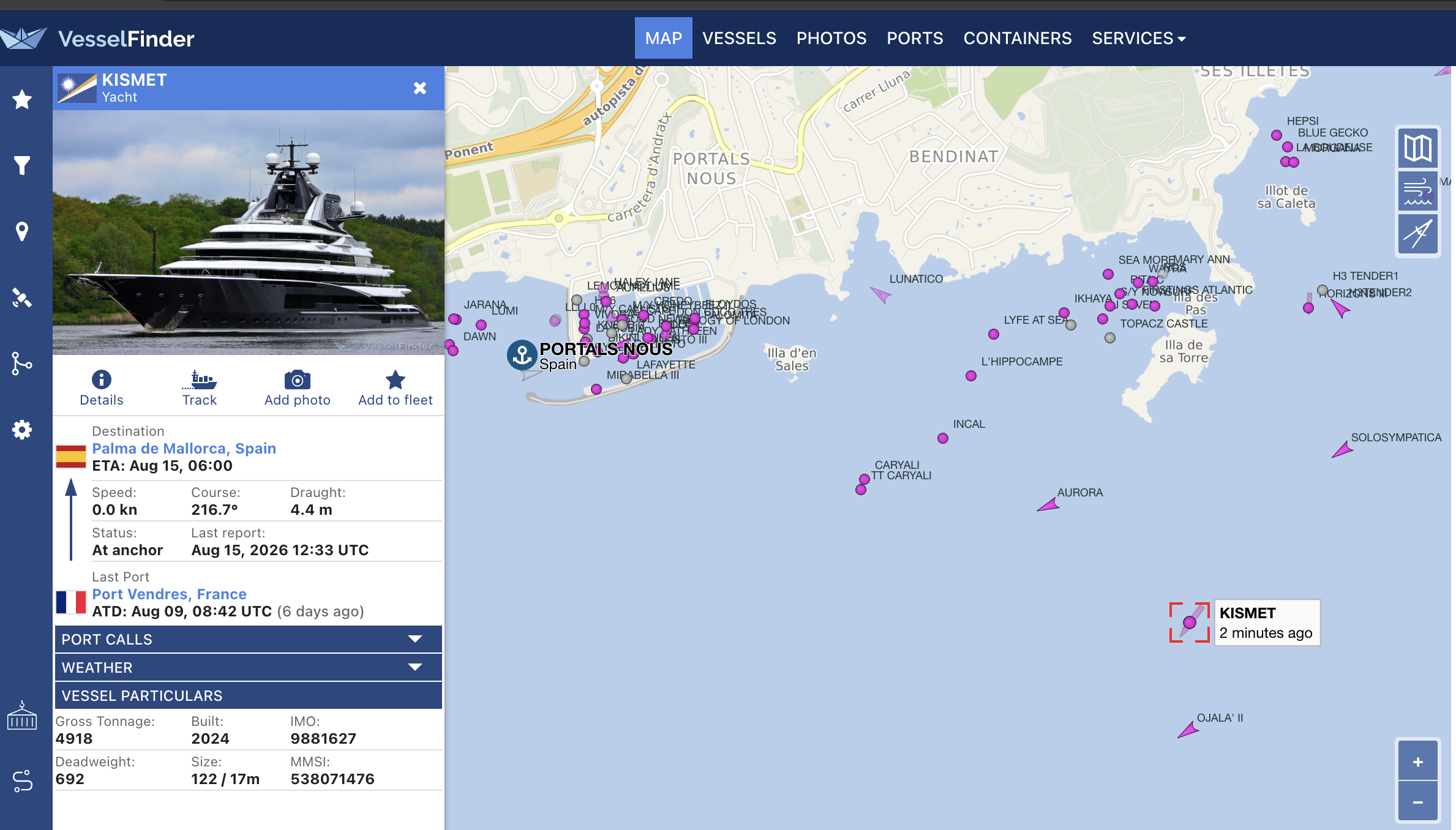The image size is (1456, 830).
Task: Open the favorites star in the sidebar
Action: tap(22, 99)
